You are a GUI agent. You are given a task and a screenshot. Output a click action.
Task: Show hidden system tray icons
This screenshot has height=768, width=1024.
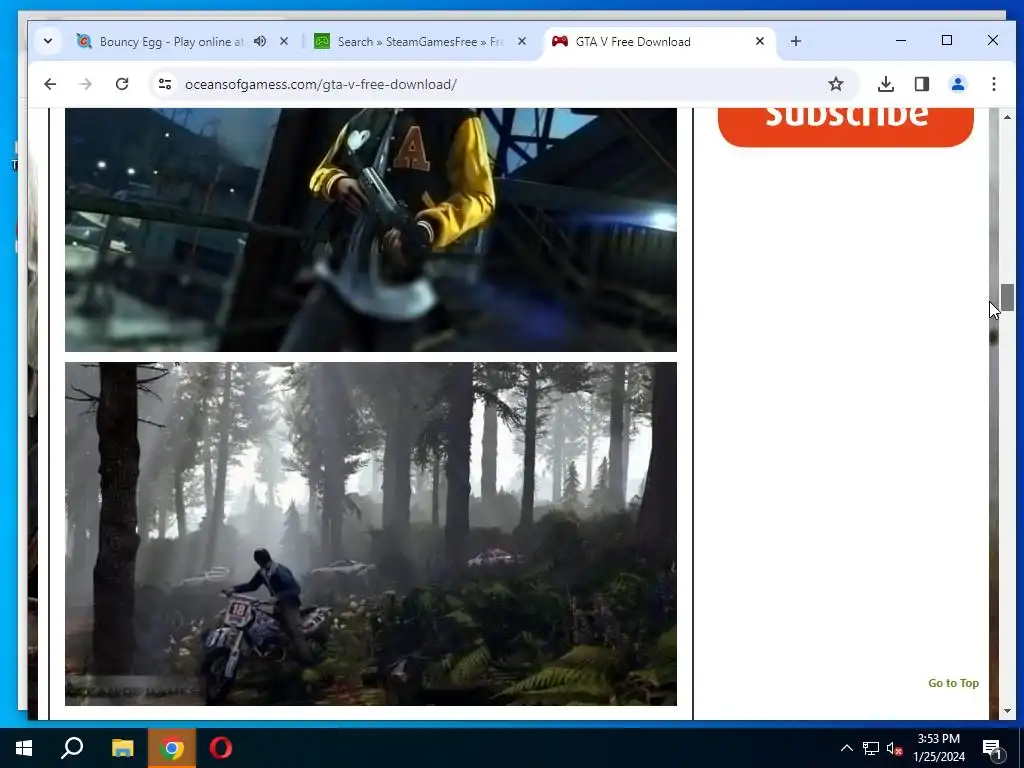[846, 748]
